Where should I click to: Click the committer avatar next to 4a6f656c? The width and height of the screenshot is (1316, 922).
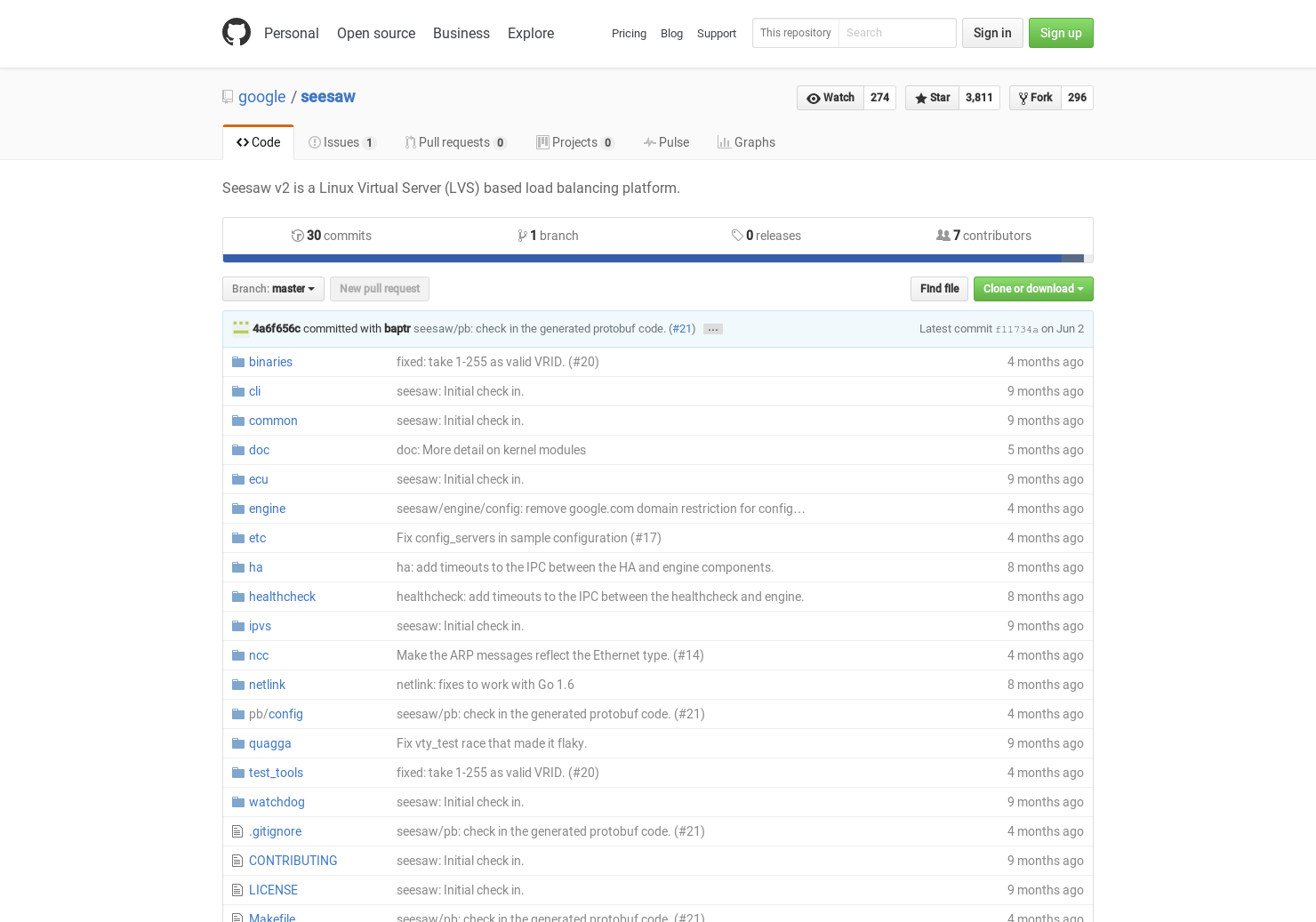pyautogui.click(x=240, y=328)
